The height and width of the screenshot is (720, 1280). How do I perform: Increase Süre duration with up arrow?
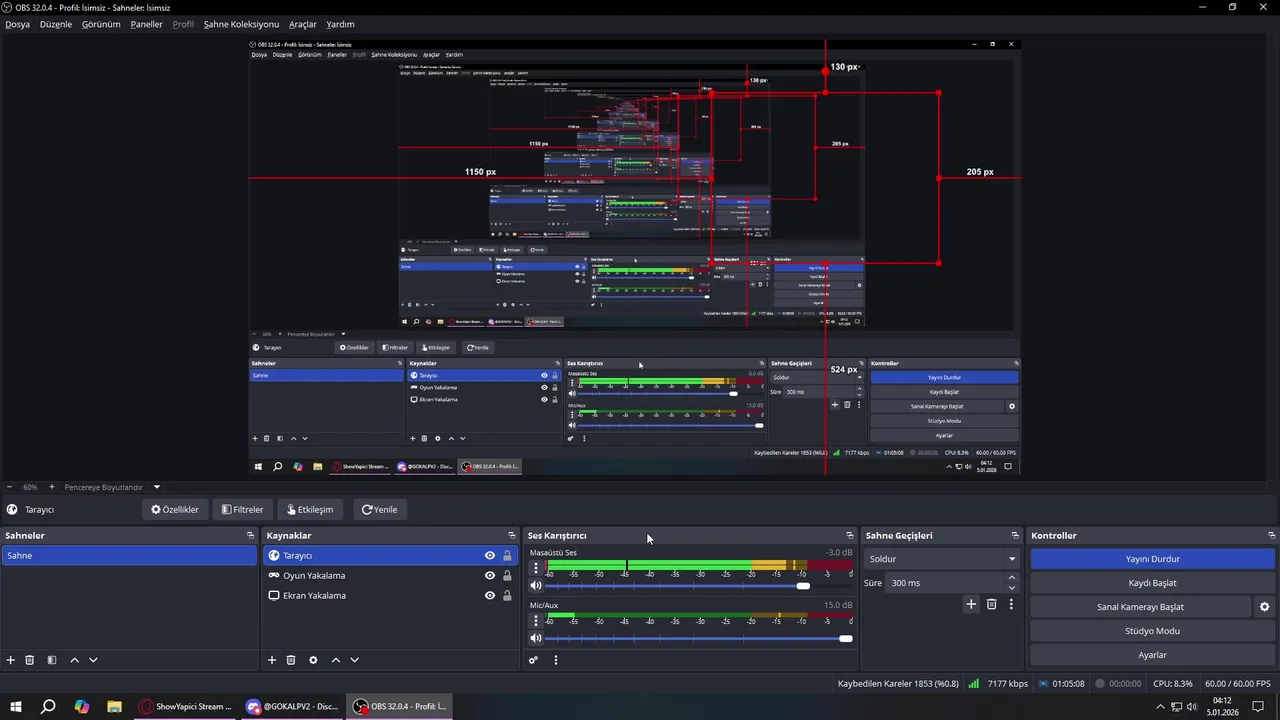pos(1012,577)
